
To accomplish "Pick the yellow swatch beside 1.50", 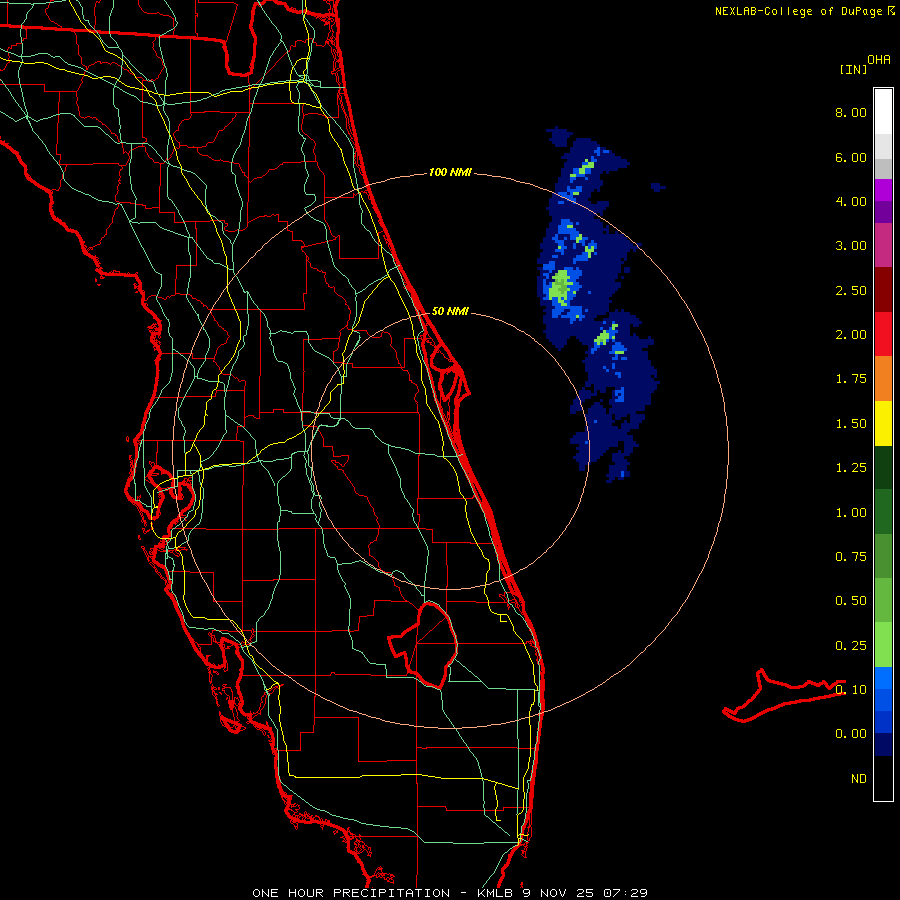I will (883, 423).
